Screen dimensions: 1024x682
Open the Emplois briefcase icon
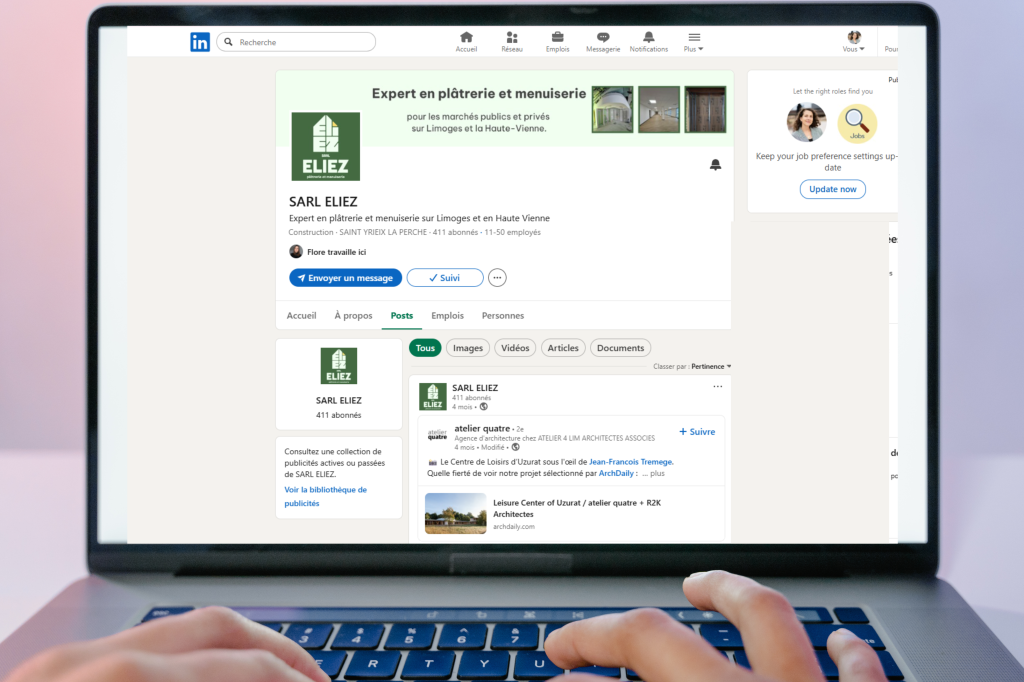[558, 42]
